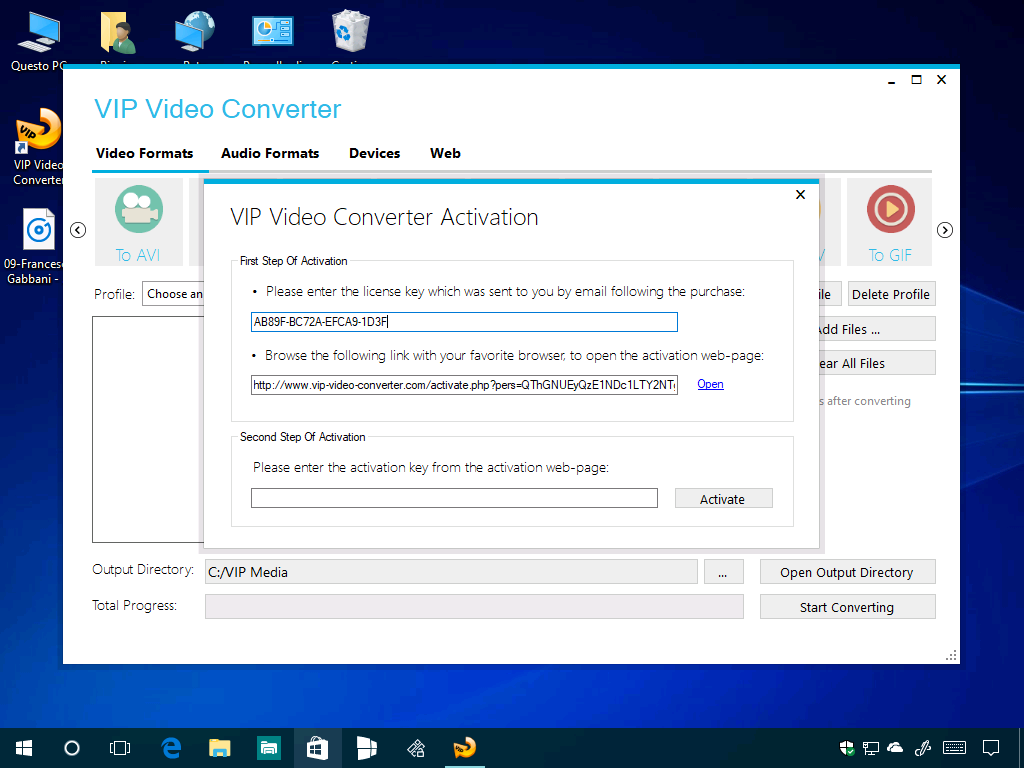Click Clear All Files button
This screenshot has height=768, width=1024.
pos(877,363)
